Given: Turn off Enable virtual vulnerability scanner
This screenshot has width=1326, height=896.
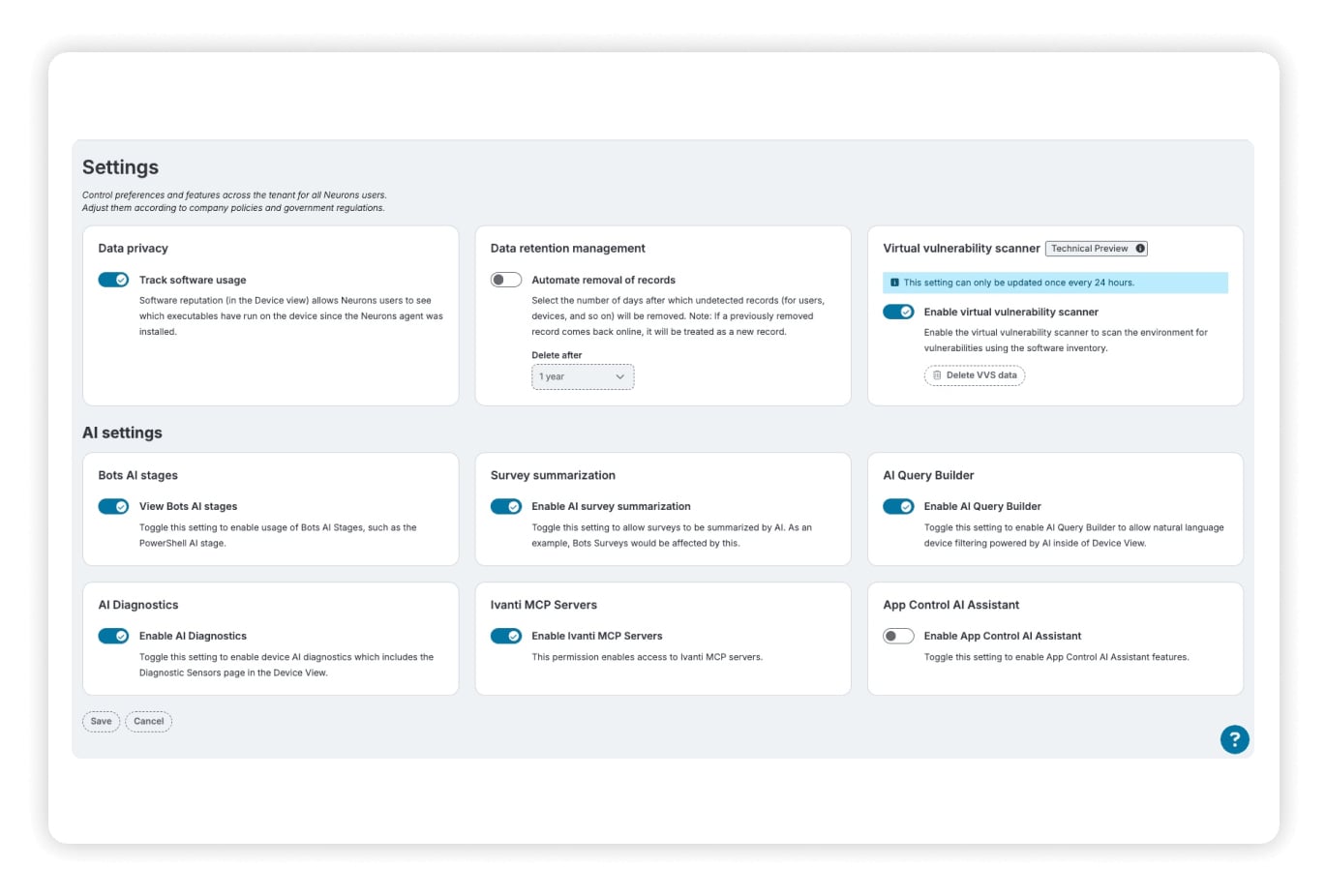Looking at the screenshot, I should [x=898, y=312].
